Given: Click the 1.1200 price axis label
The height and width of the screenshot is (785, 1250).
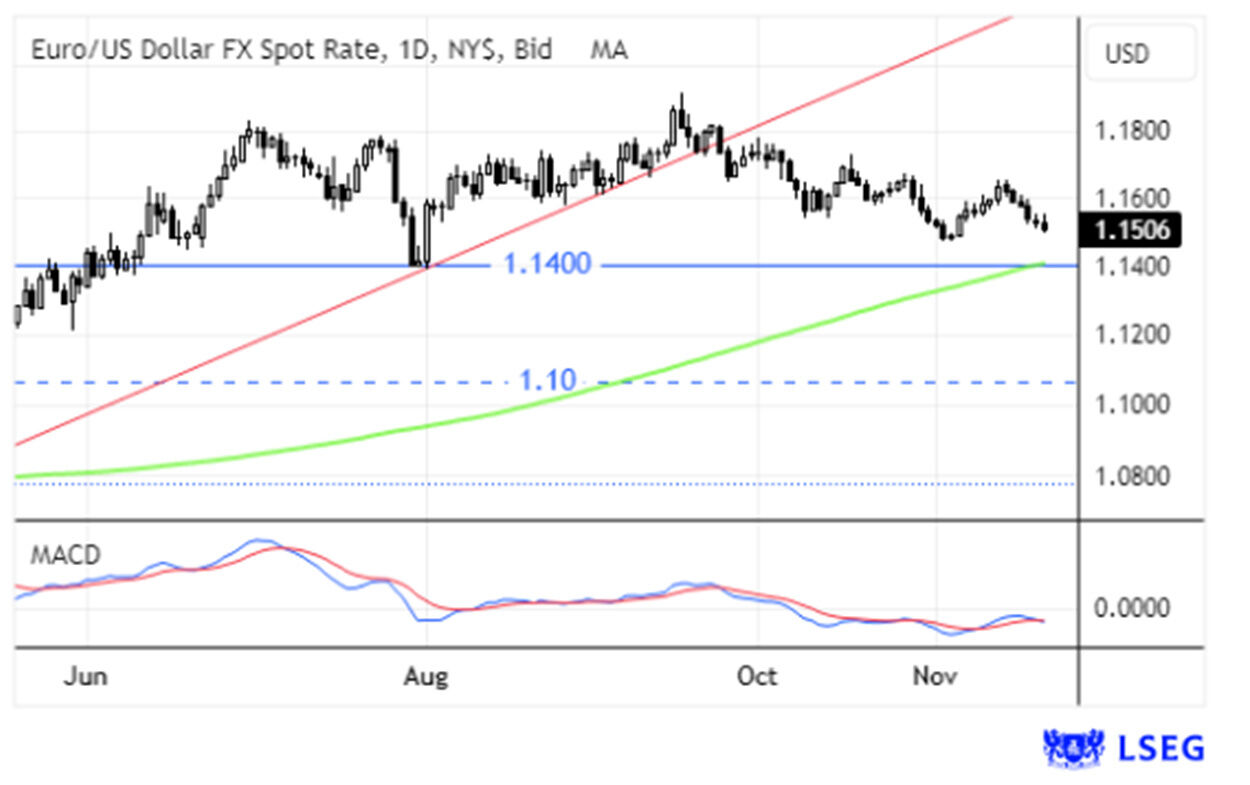Looking at the screenshot, I should click(1130, 334).
